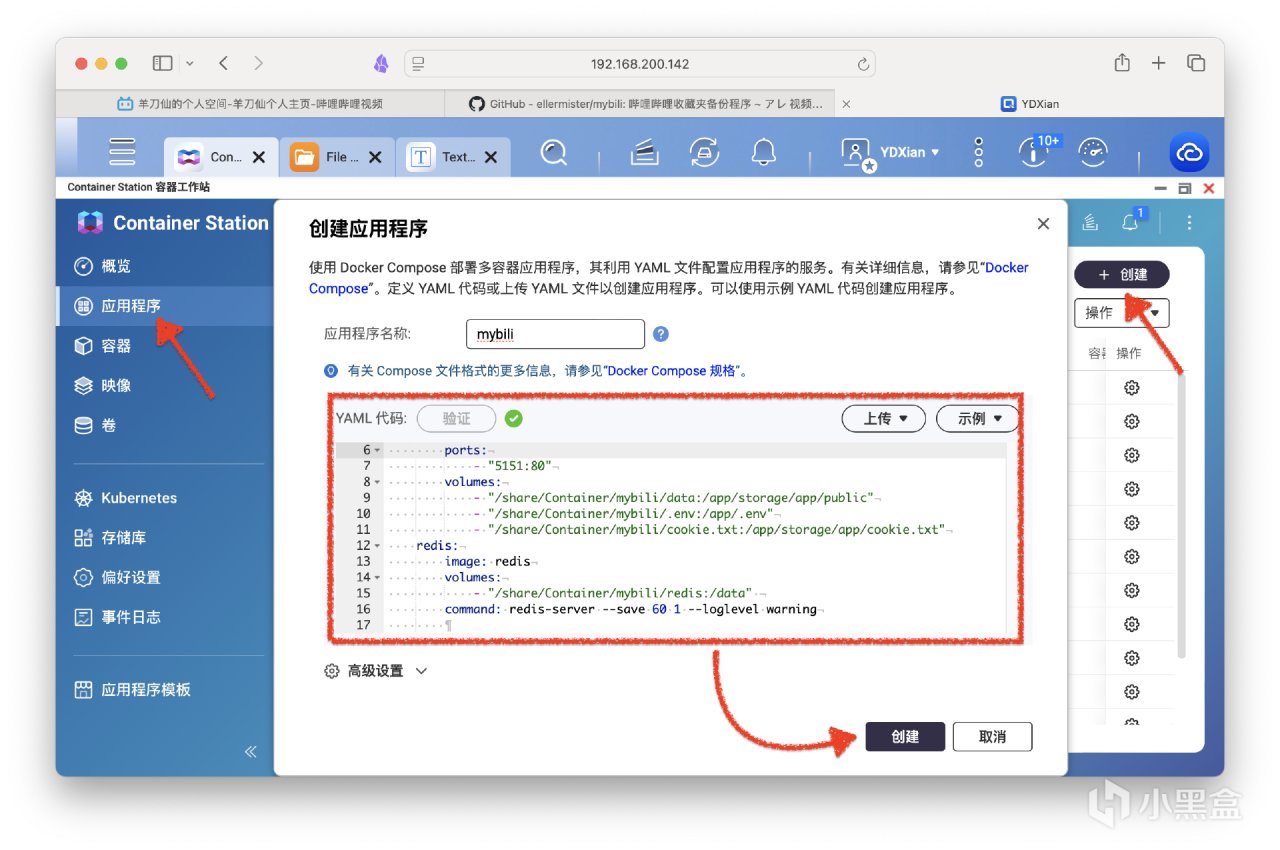Switch to the YDXian browser tab

[x=1030, y=103]
